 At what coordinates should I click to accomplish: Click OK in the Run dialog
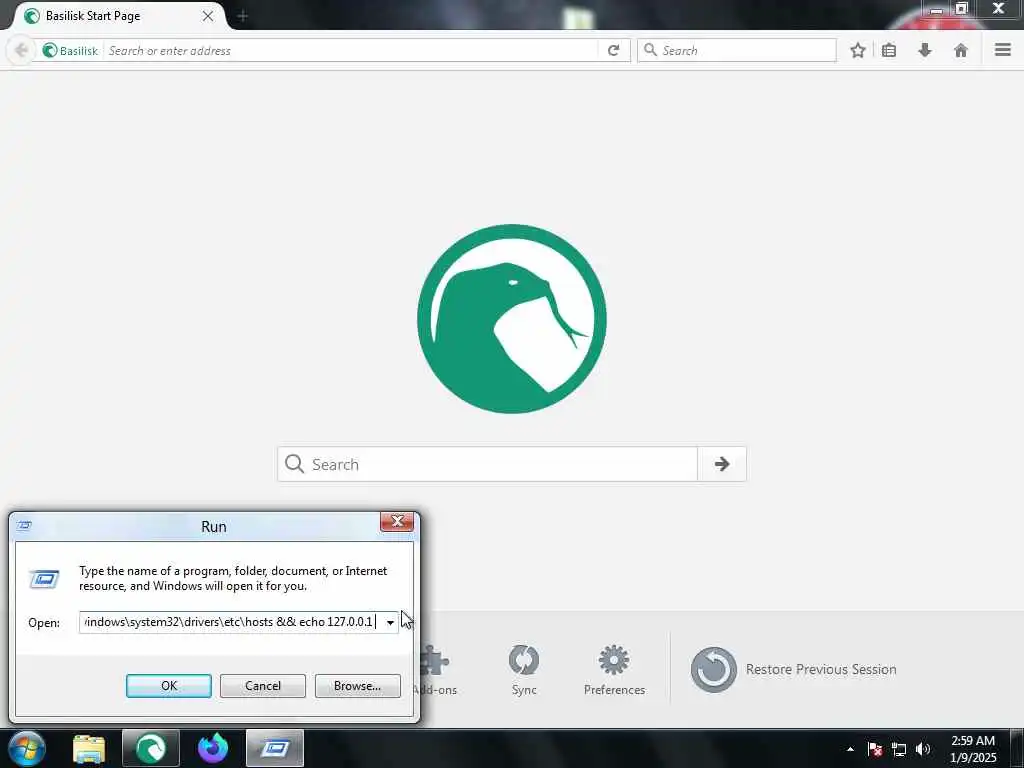click(x=168, y=686)
